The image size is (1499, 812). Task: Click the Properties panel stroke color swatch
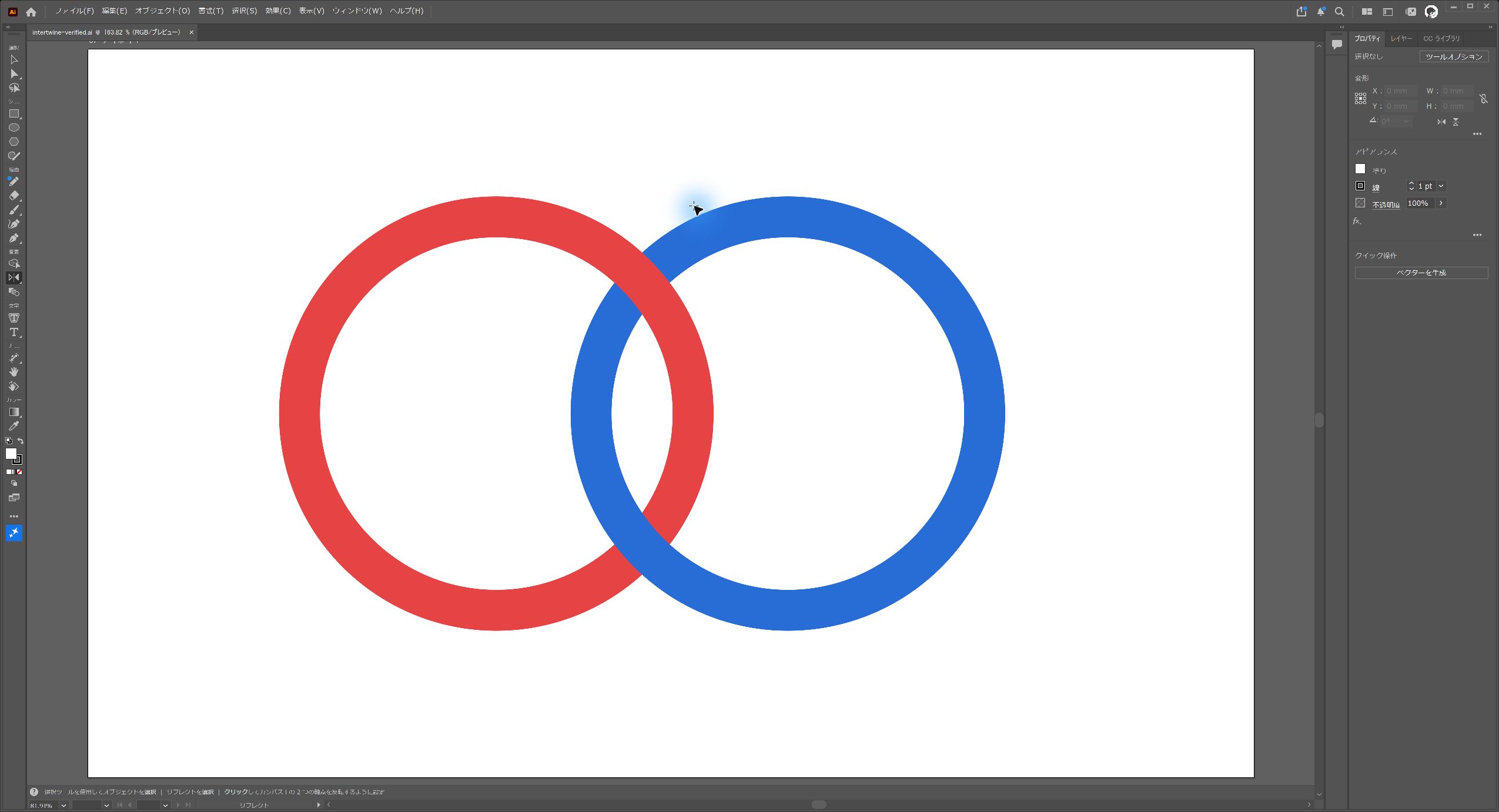[1360, 186]
